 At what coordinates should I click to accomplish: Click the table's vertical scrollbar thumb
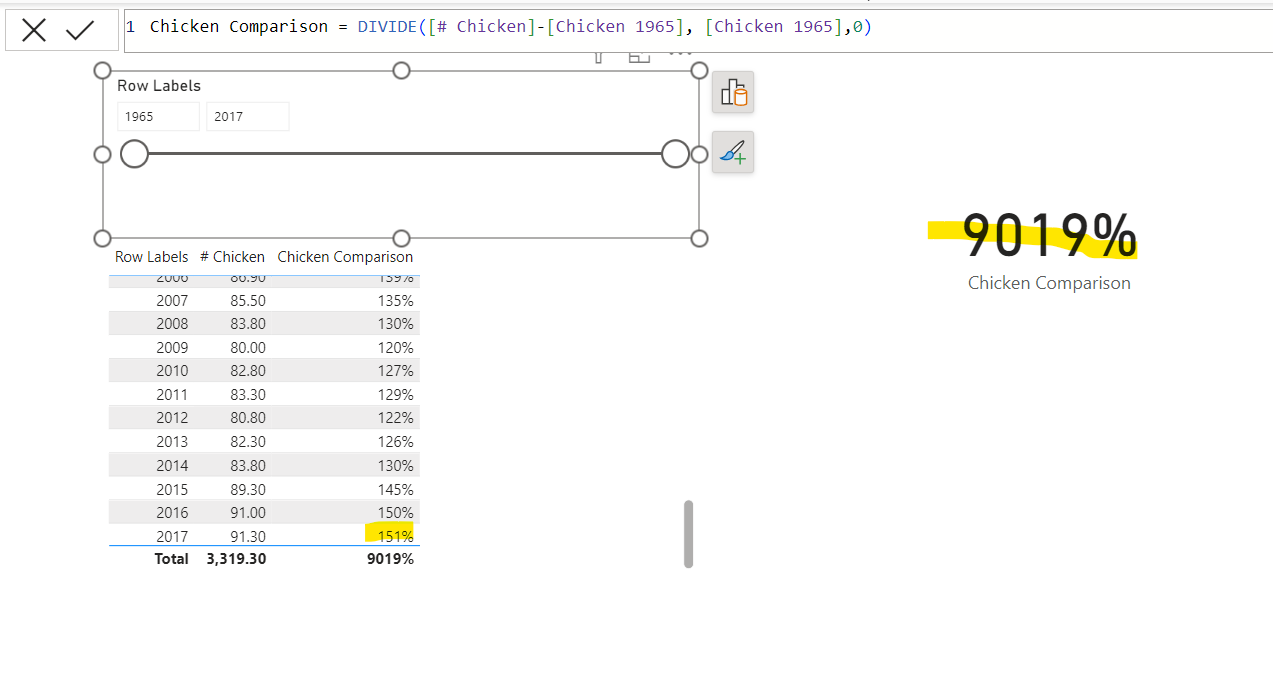(x=688, y=534)
